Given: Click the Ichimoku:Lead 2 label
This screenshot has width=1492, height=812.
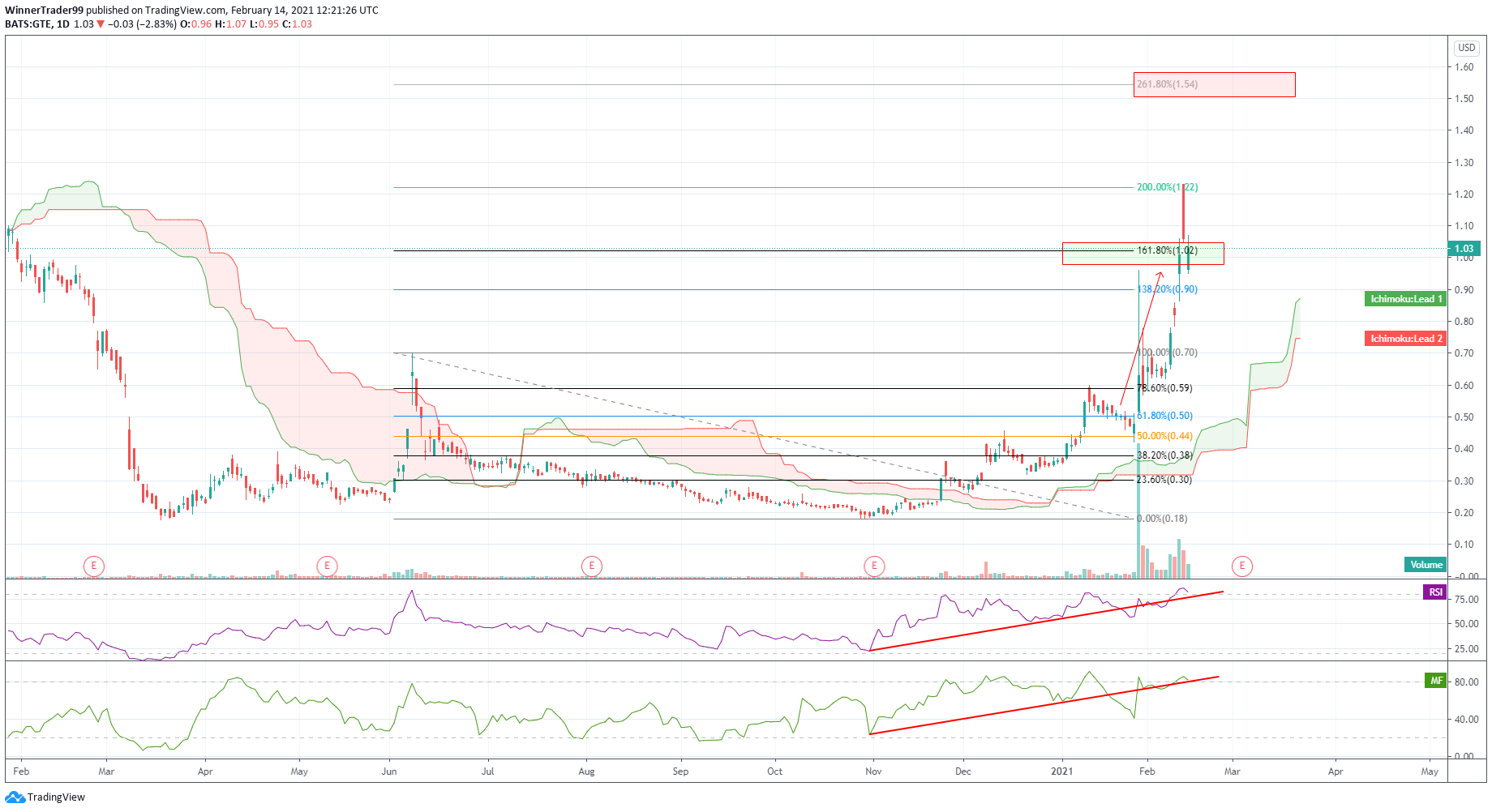Looking at the screenshot, I should point(1406,339).
